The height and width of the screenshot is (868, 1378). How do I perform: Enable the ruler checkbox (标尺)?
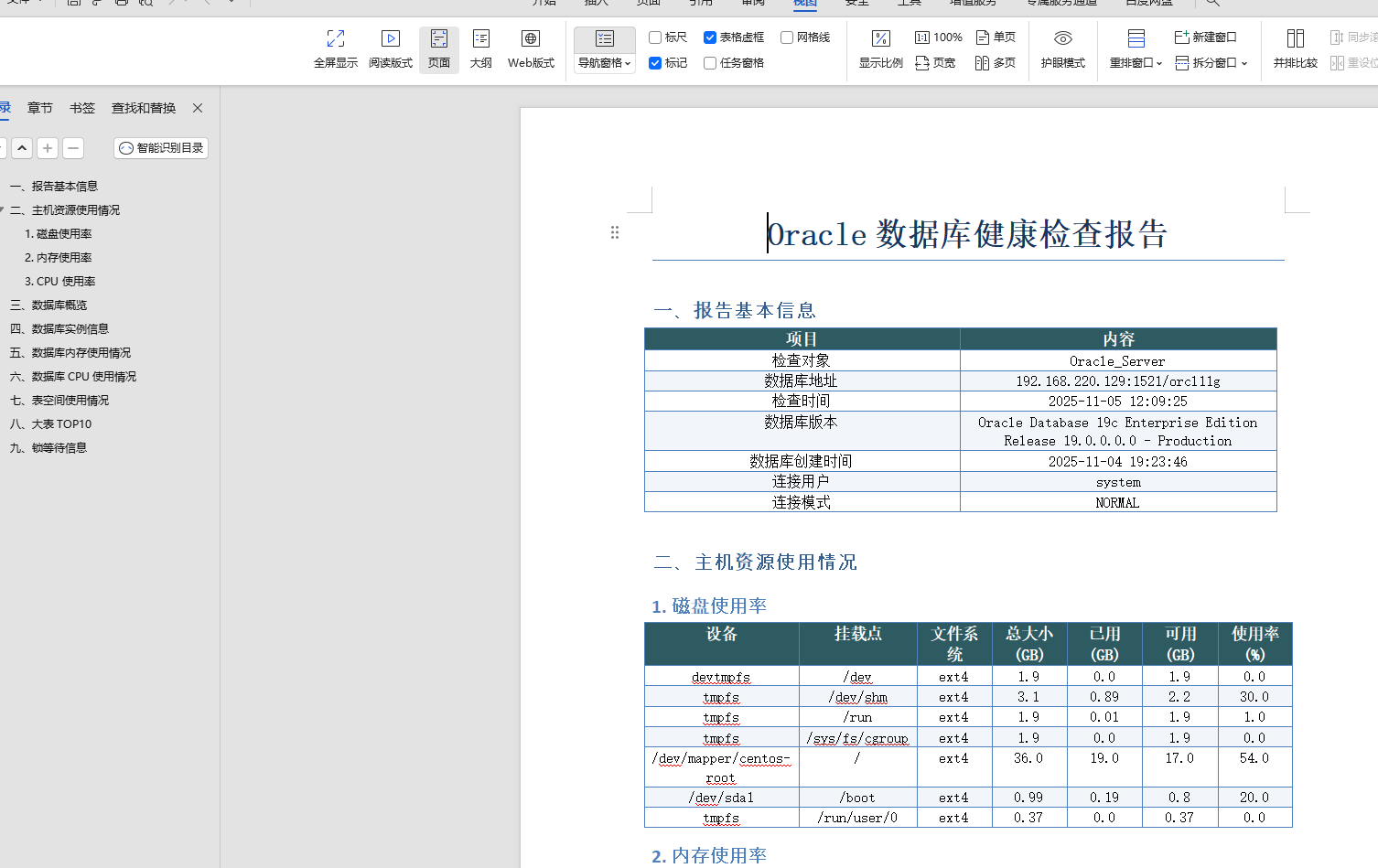click(655, 38)
